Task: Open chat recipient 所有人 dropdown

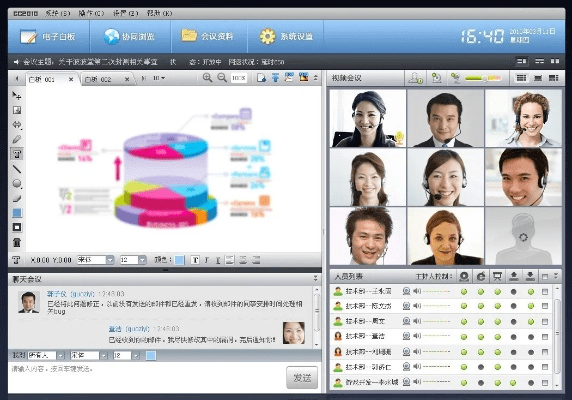Action: click(x=61, y=355)
